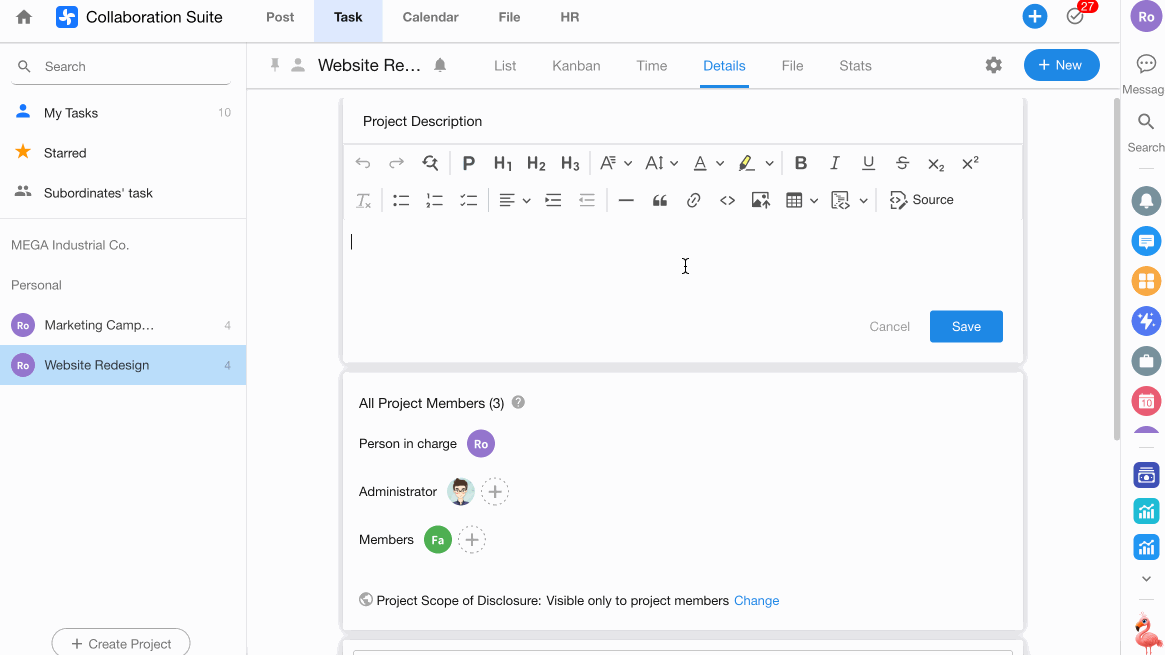Toggle italic text formatting

(x=834, y=163)
